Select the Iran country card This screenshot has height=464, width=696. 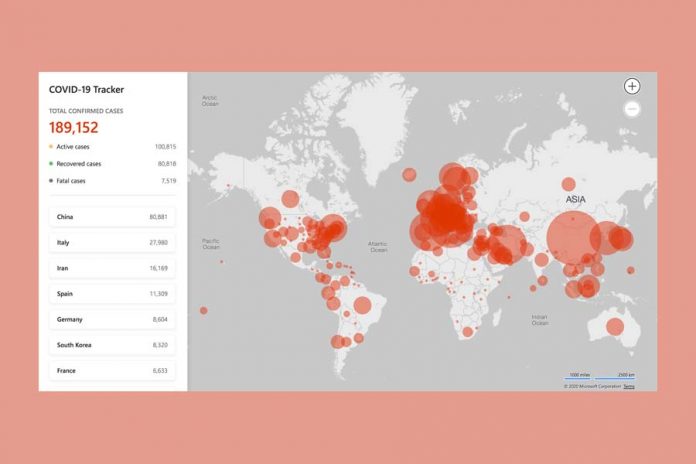pyautogui.click(x=112, y=268)
